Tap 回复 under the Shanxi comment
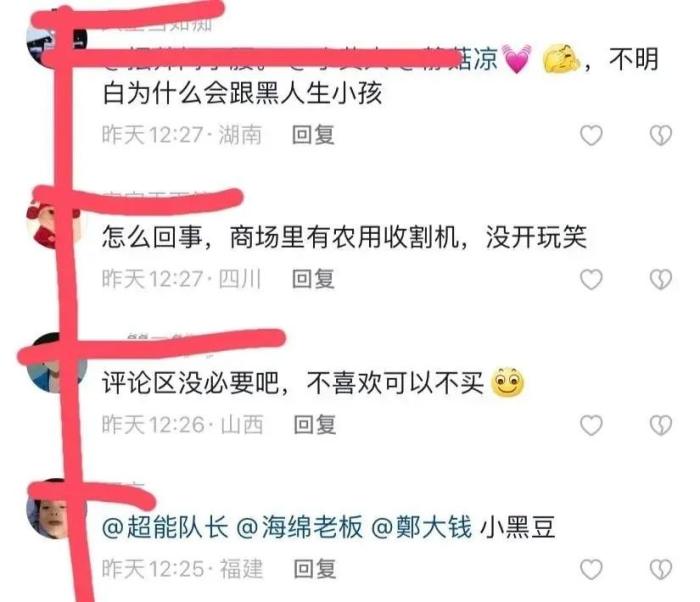700x602 pixels. click(x=315, y=425)
